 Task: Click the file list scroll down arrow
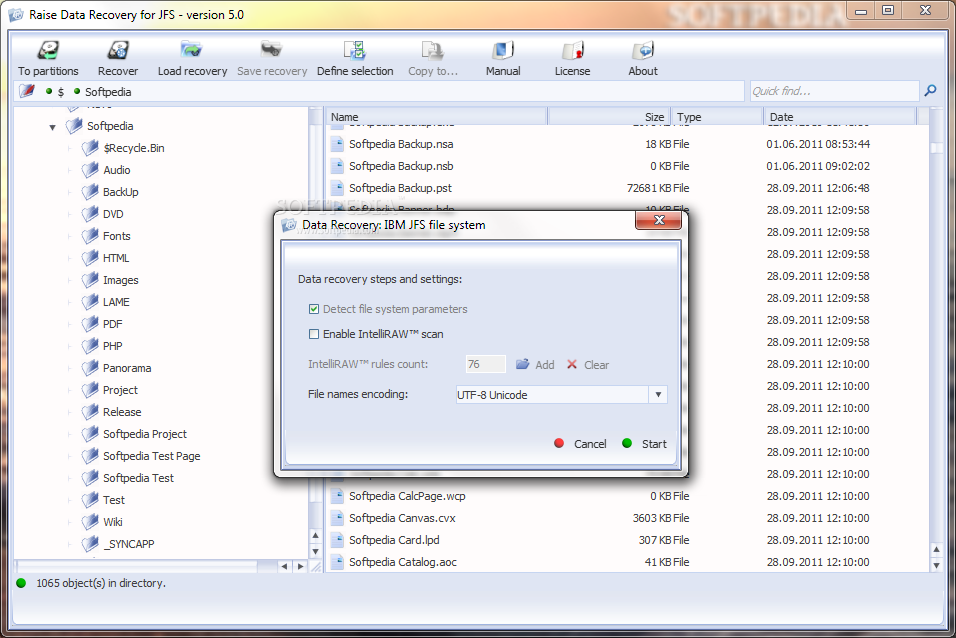pos(936,565)
